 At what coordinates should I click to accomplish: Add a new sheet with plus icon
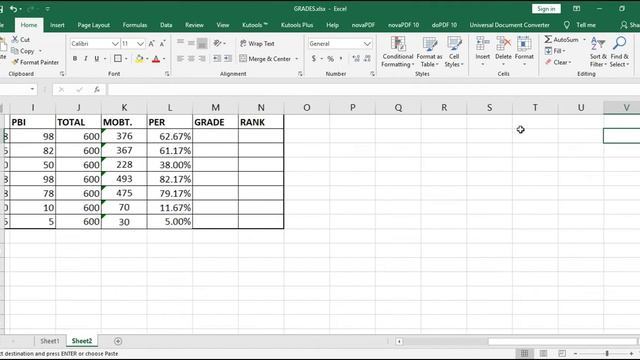pyautogui.click(x=118, y=341)
